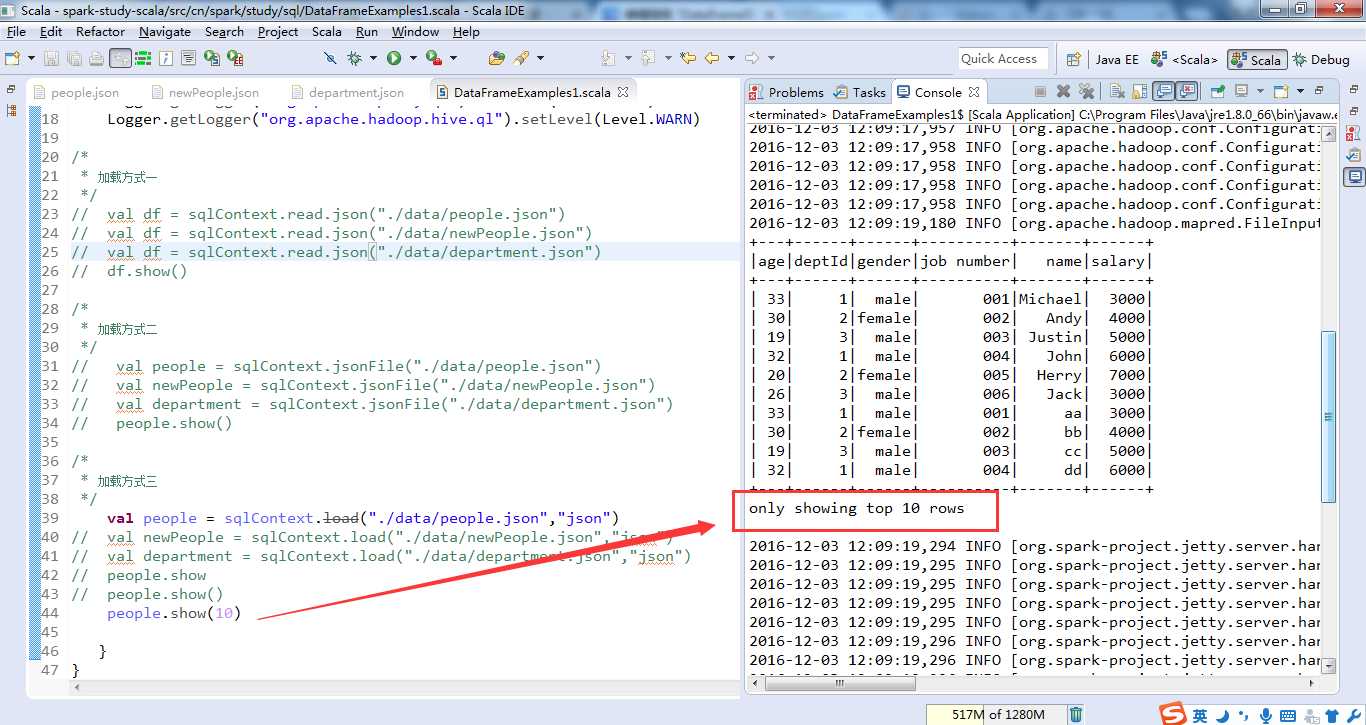Click the soft keyboard icon in input bar

click(x=1289, y=715)
